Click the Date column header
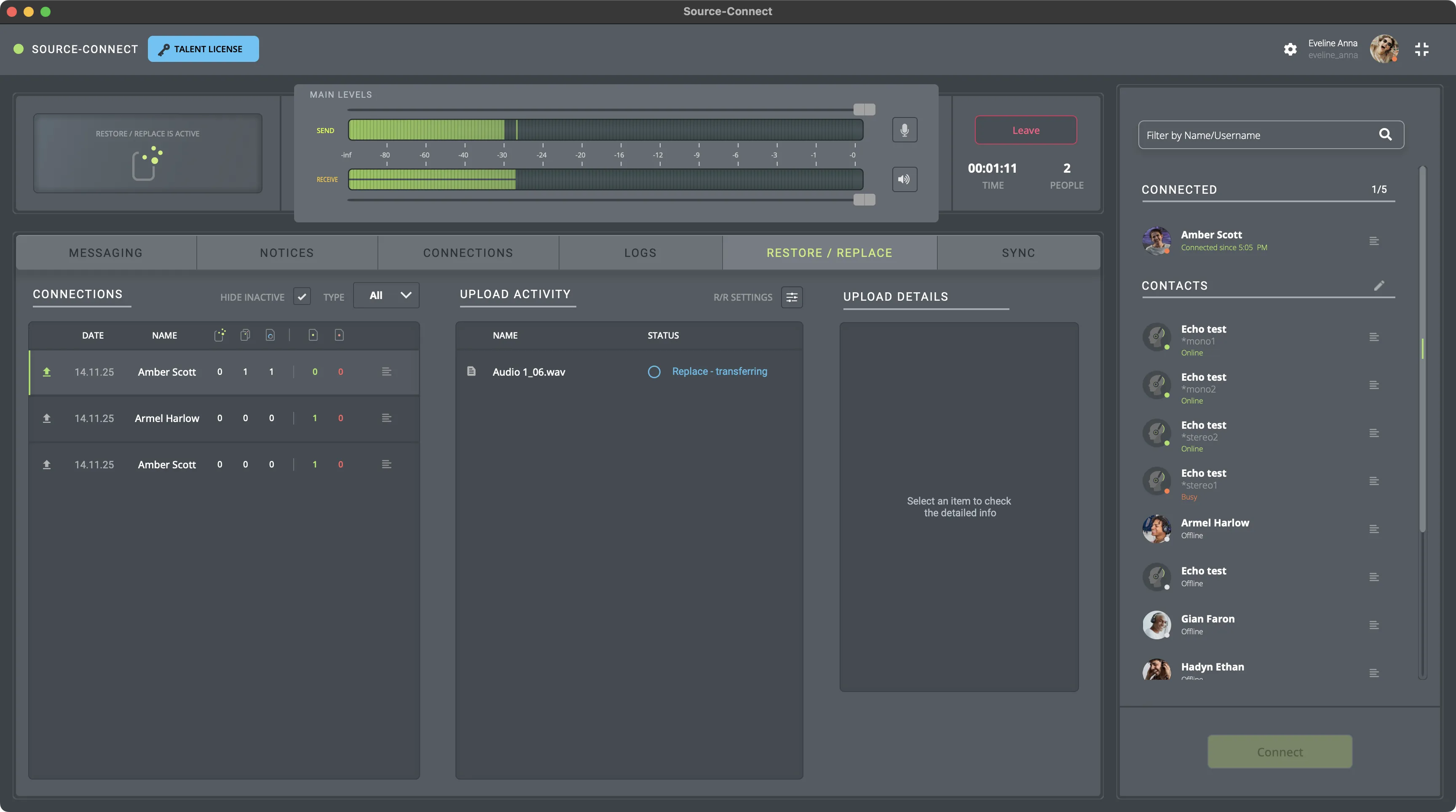This screenshot has height=812, width=1456. pyautogui.click(x=93, y=335)
